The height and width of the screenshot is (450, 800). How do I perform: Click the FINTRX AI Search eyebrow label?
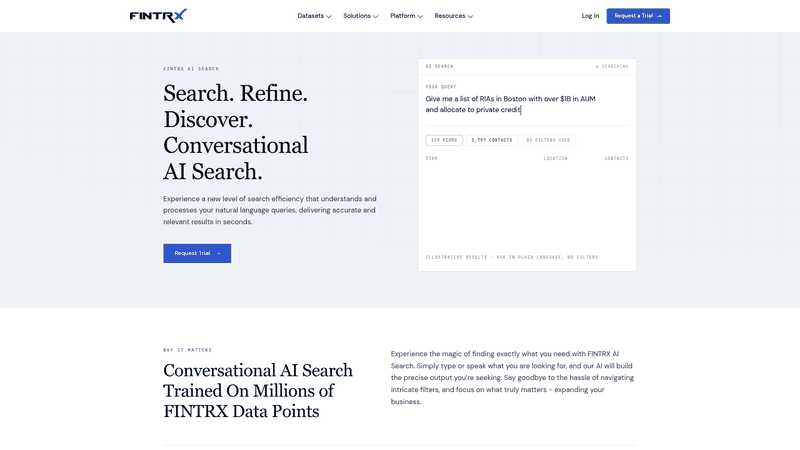point(191,69)
